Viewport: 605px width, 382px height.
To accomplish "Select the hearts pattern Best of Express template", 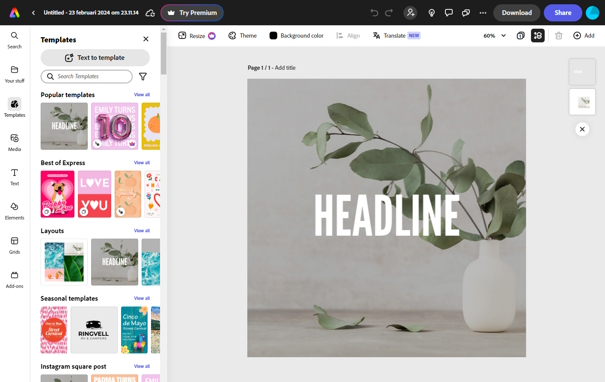I will (152, 194).
